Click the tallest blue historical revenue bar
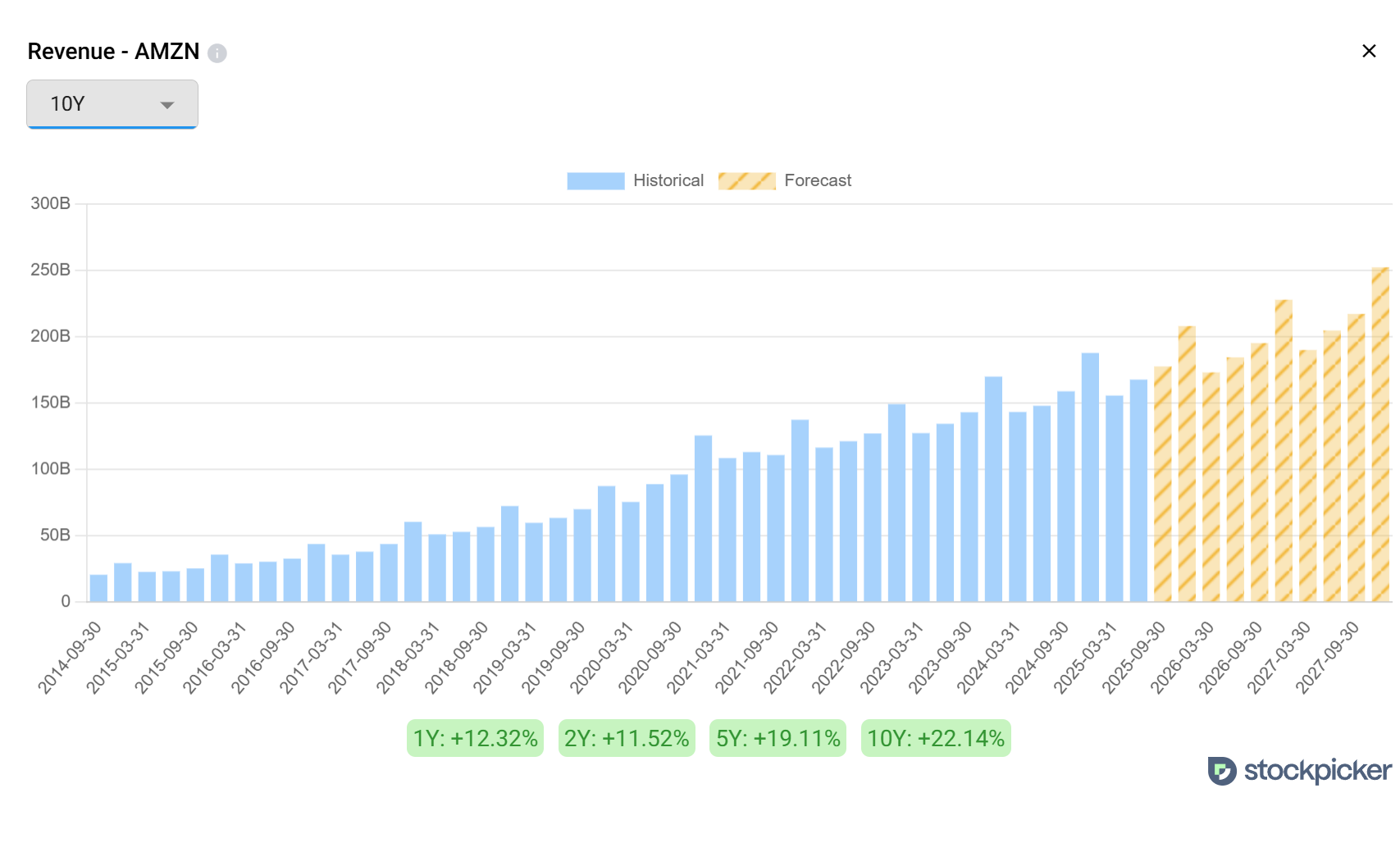This screenshot has height=843, width=1400. pyautogui.click(x=1090, y=477)
